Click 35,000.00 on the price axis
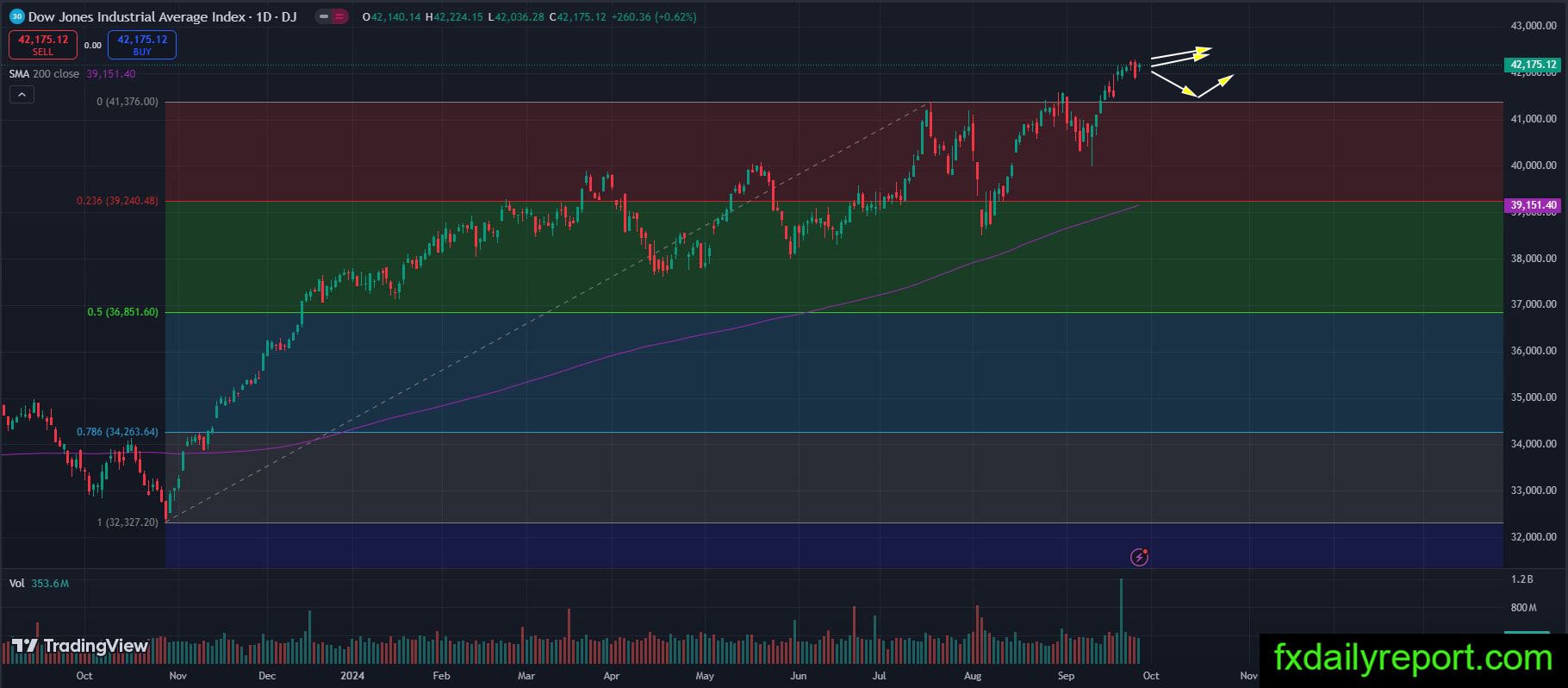This screenshot has height=688, width=1568. (x=1534, y=397)
